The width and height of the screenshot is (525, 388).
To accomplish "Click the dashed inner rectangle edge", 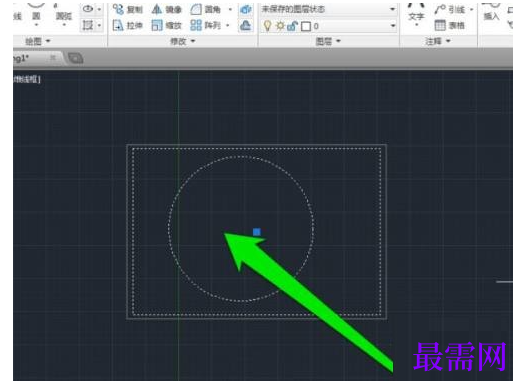I will click(257, 149).
